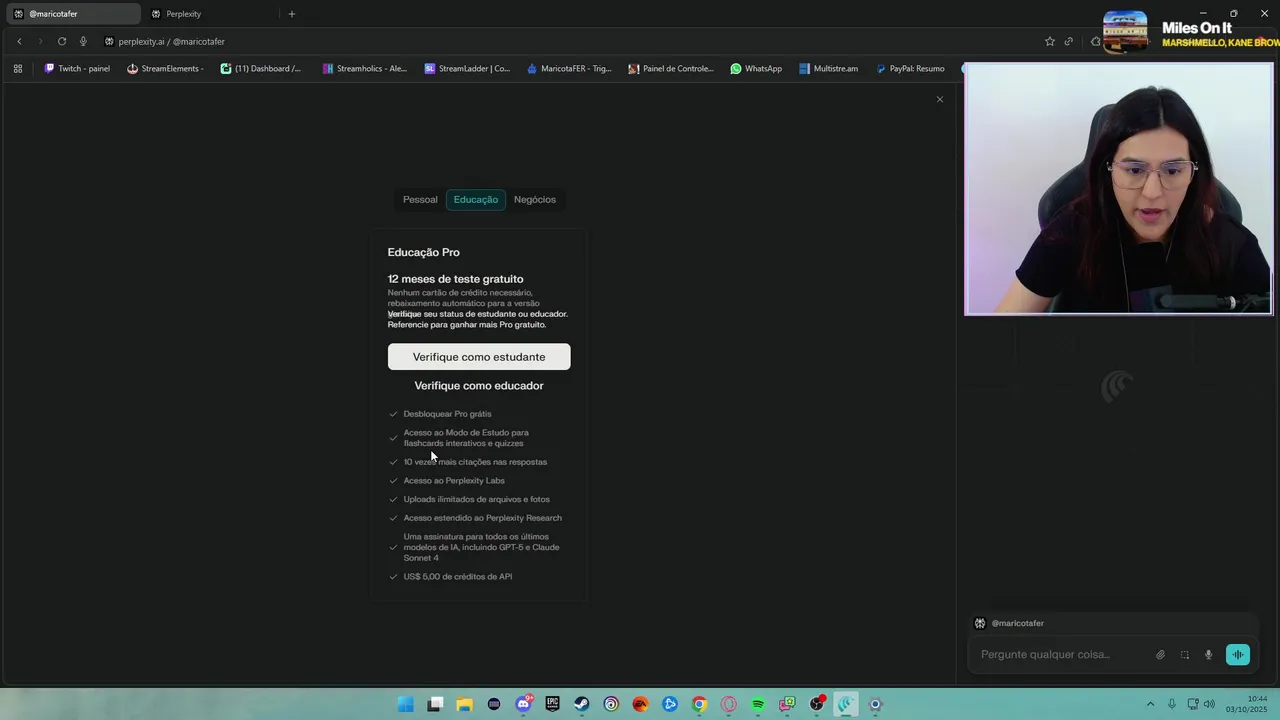Bookmark this page with the star icon
This screenshot has width=1280, height=720.
pyautogui.click(x=1049, y=41)
